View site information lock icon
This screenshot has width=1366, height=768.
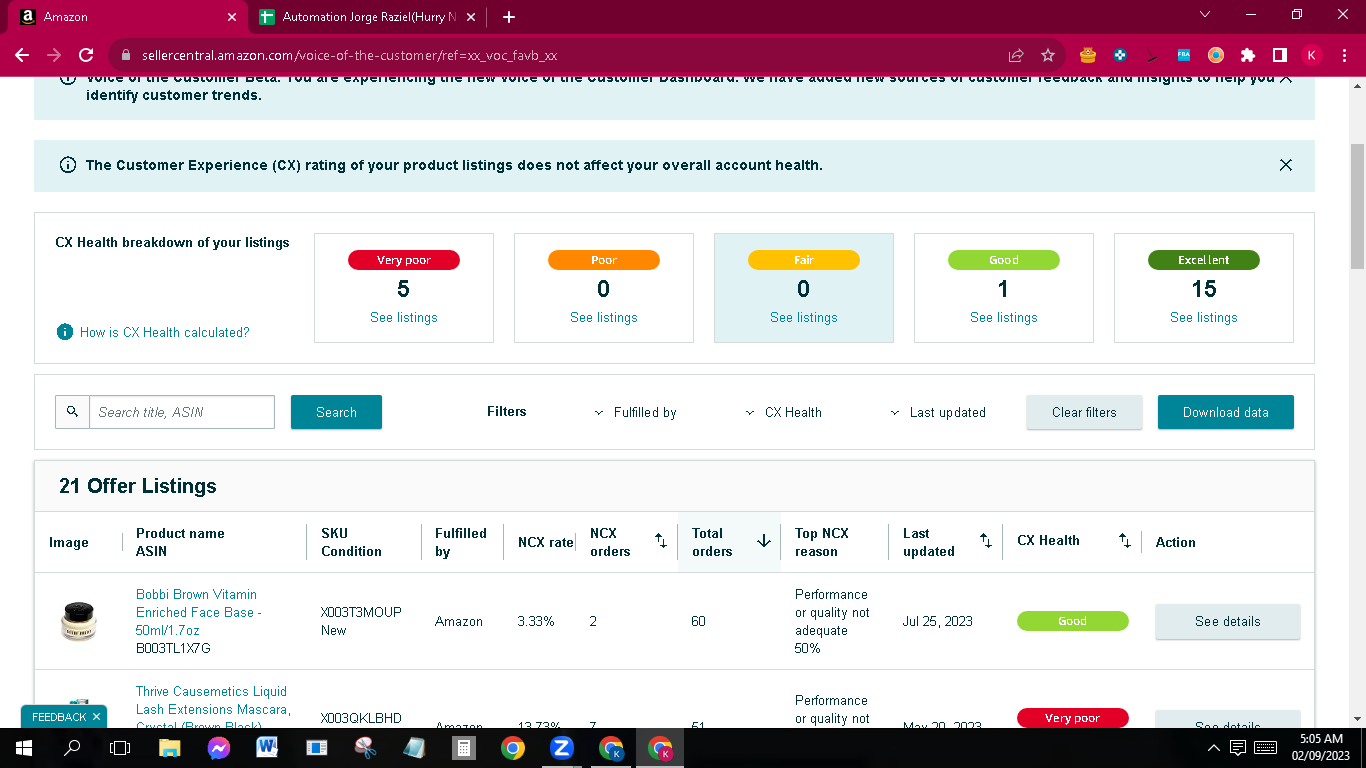126,55
